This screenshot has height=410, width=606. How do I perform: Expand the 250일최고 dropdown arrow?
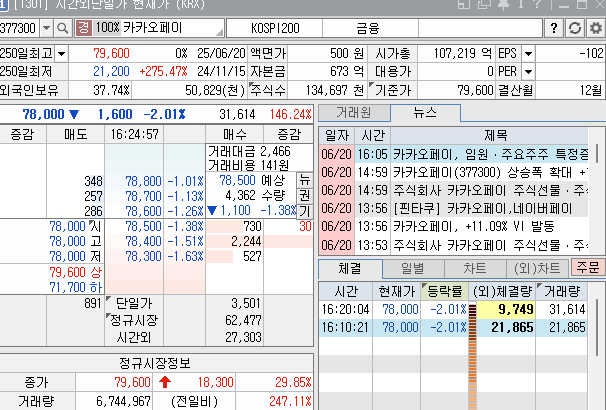61,54
